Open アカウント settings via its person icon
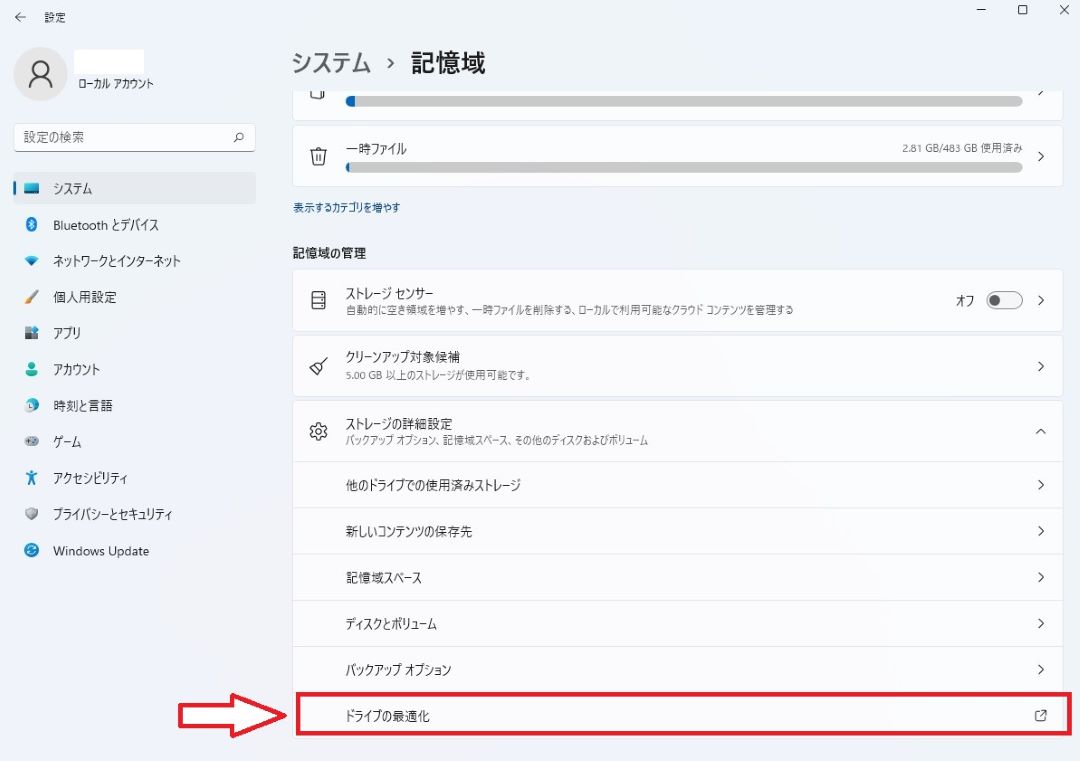Screen dimensions: 1080x761 (34, 369)
